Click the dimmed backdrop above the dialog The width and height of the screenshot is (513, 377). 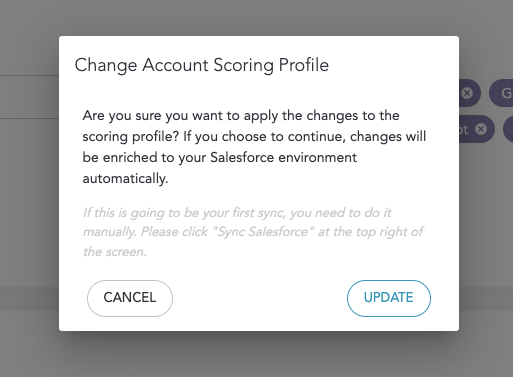pyautogui.click(x=256, y=18)
